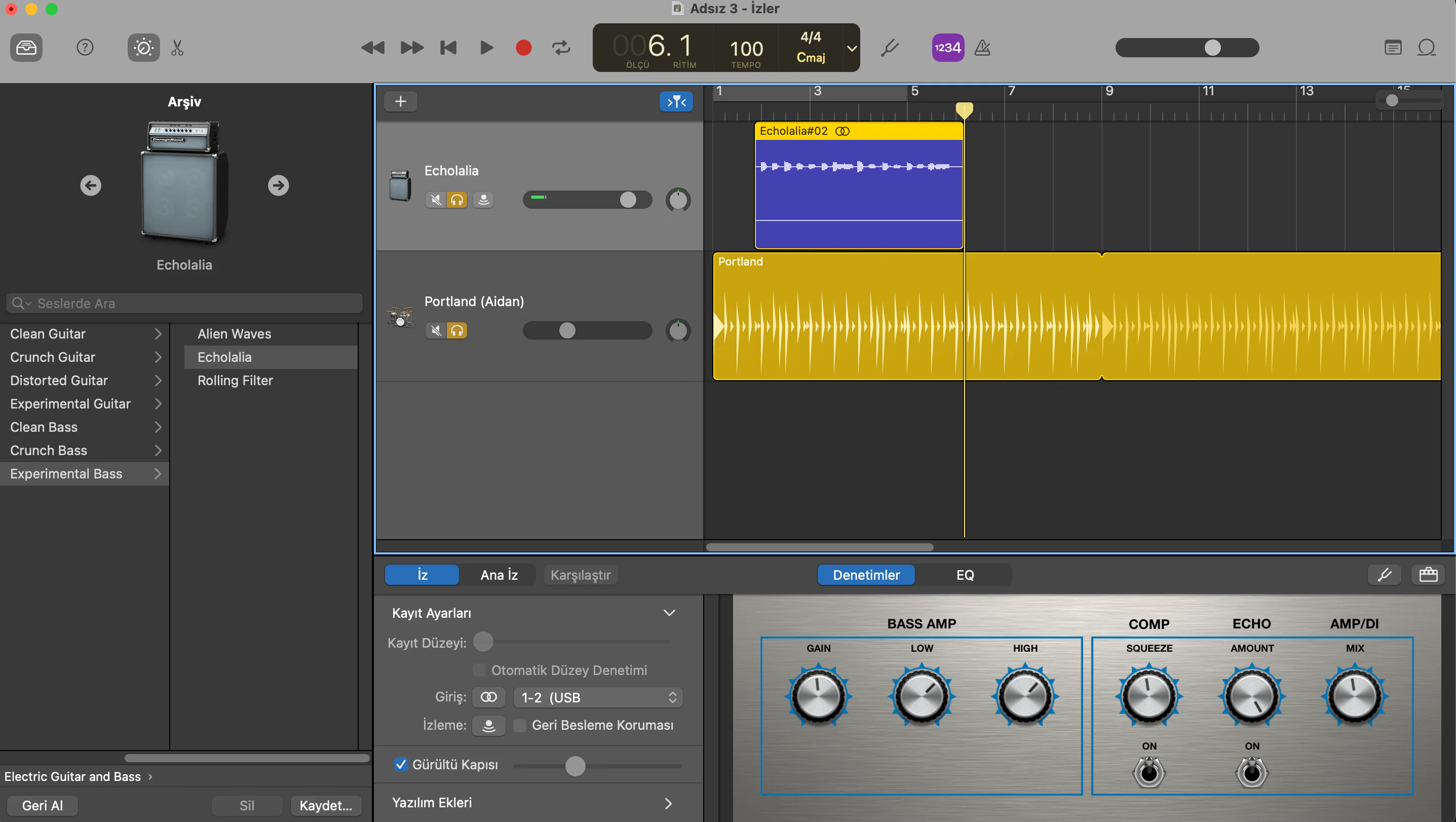
Task: Expand the Cmaj key signature dropdown
Action: [x=851, y=48]
